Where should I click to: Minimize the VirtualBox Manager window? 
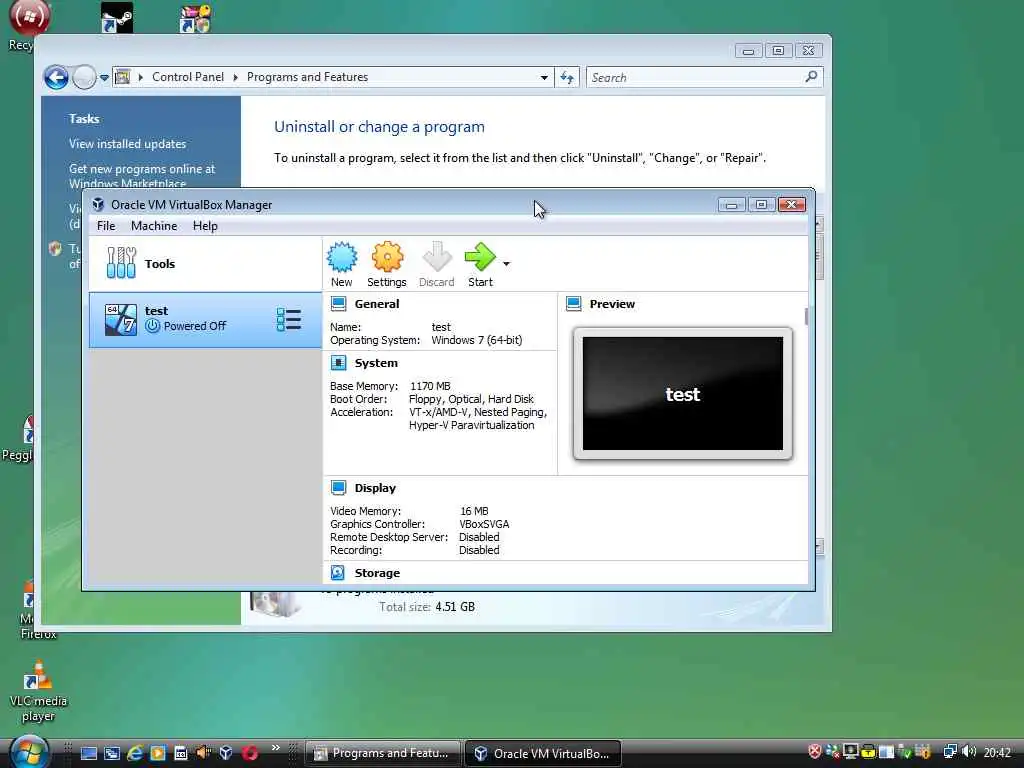coord(731,205)
